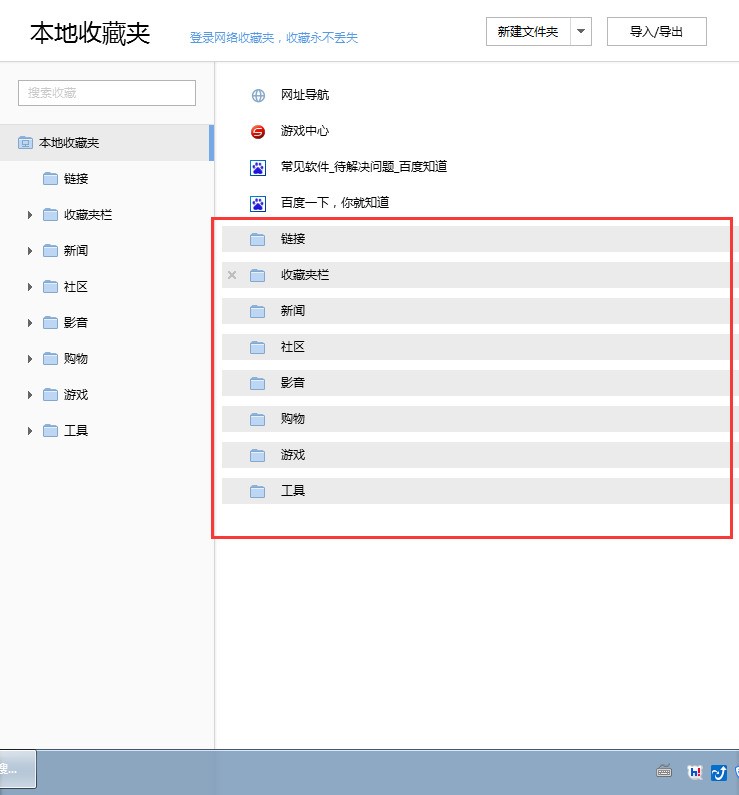The height and width of the screenshot is (795, 739).
Task: Click the 新建文件夹 button
Action: (528, 31)
